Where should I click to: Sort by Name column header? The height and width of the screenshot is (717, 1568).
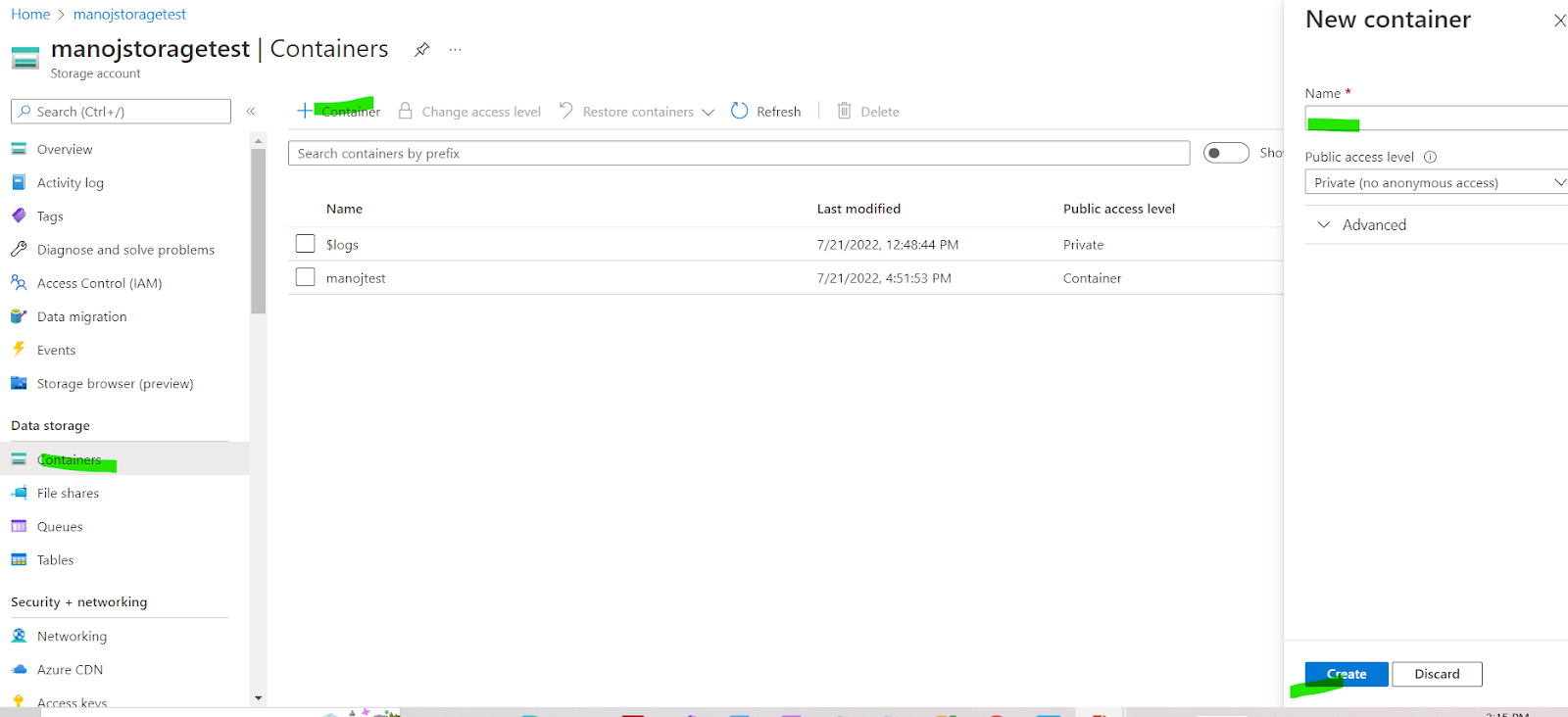coord(344,209)
